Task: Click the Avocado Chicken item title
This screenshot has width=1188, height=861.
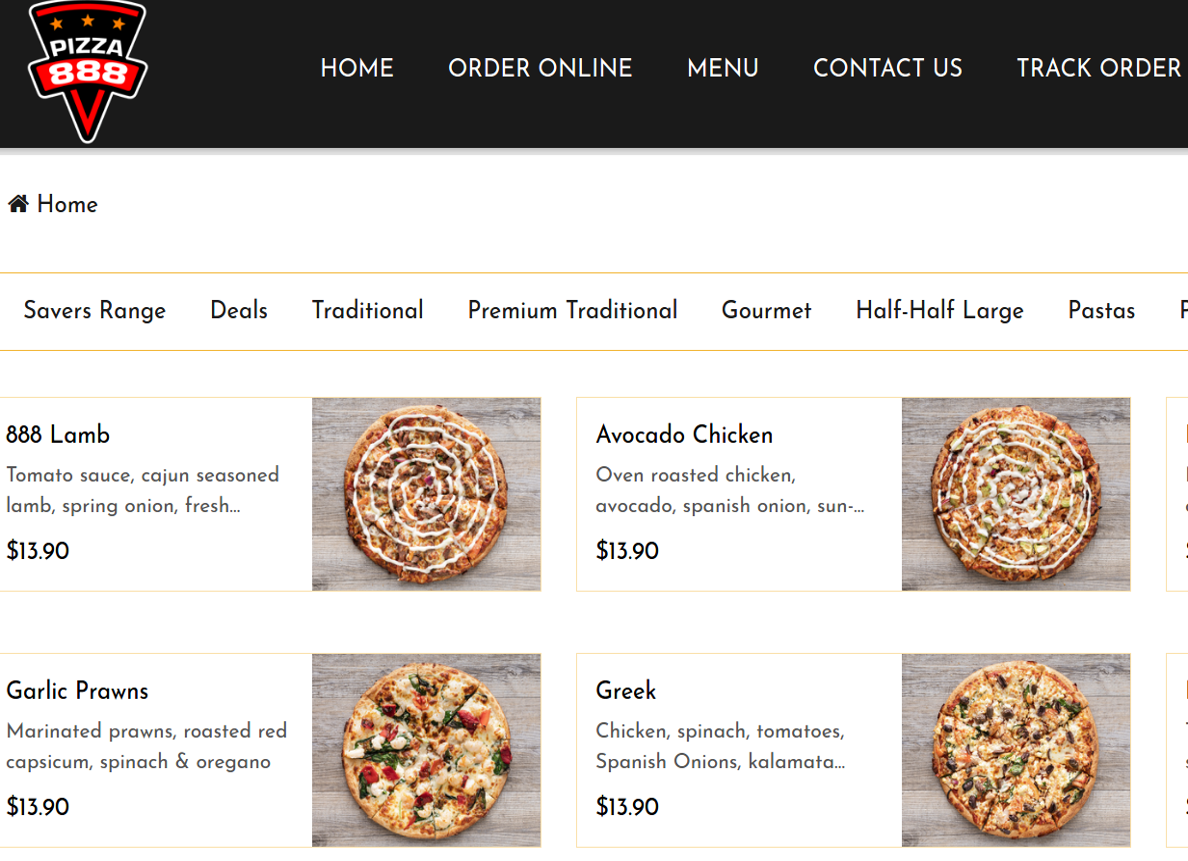Action: tap(684, 434)
